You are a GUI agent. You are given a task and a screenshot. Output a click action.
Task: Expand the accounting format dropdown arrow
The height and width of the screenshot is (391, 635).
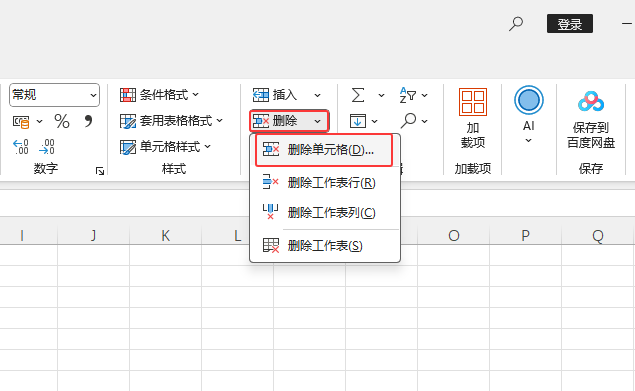coord(39,121)
